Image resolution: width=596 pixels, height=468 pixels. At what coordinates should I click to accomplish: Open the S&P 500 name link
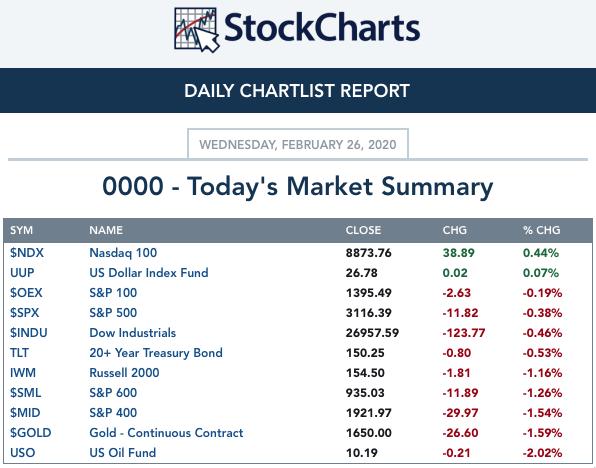tap(113, 313)
